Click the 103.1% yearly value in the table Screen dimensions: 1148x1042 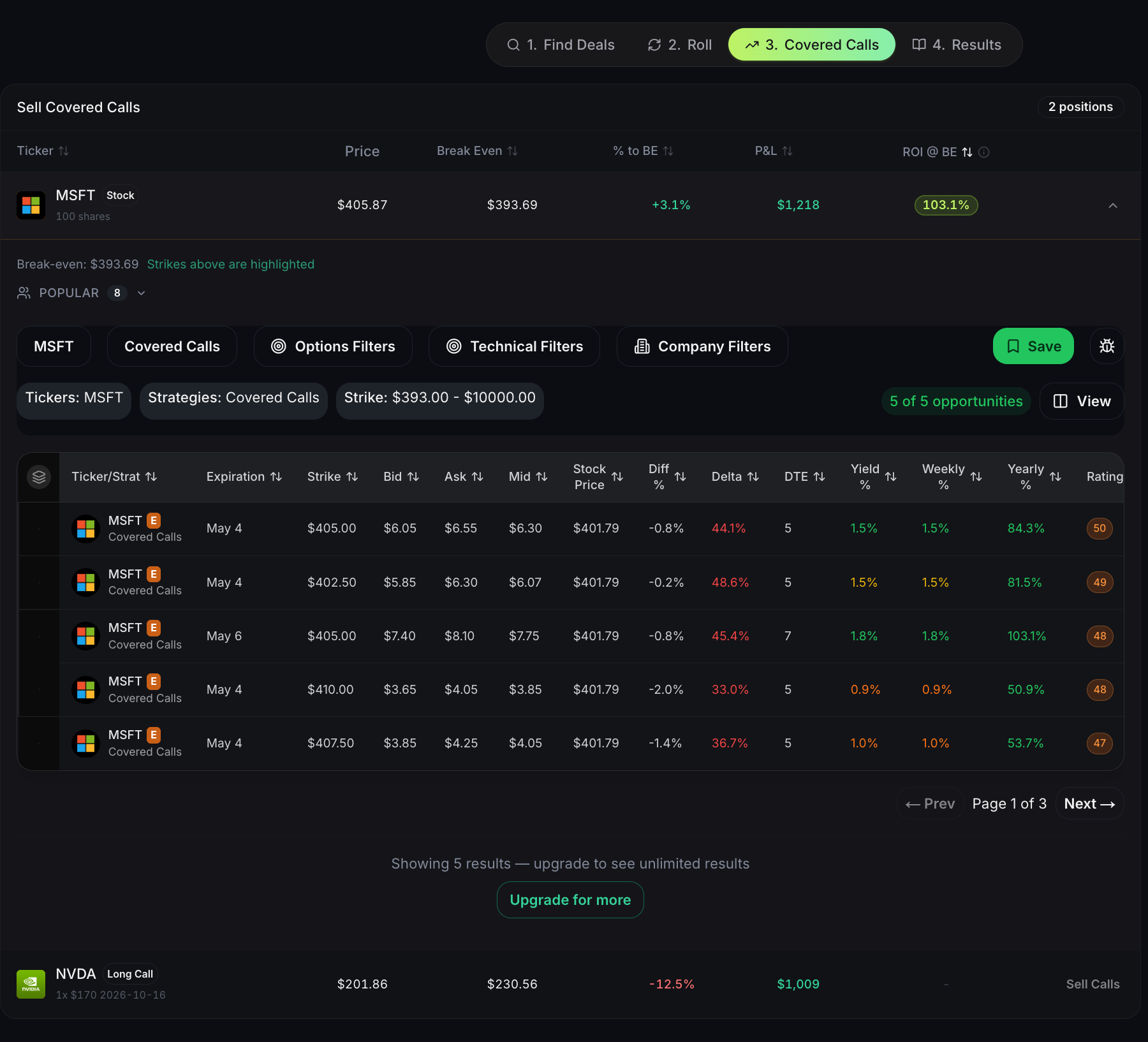[x=1026, y=636]
